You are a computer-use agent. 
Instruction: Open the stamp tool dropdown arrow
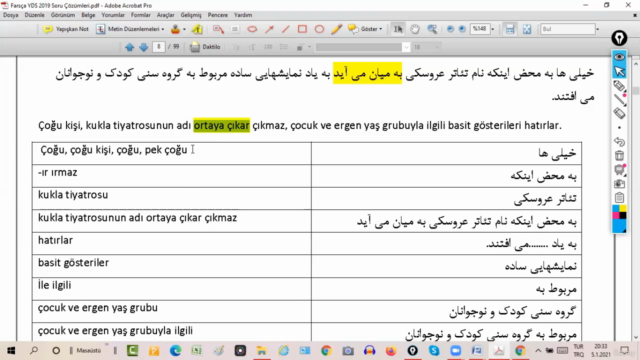click(184, 29)
